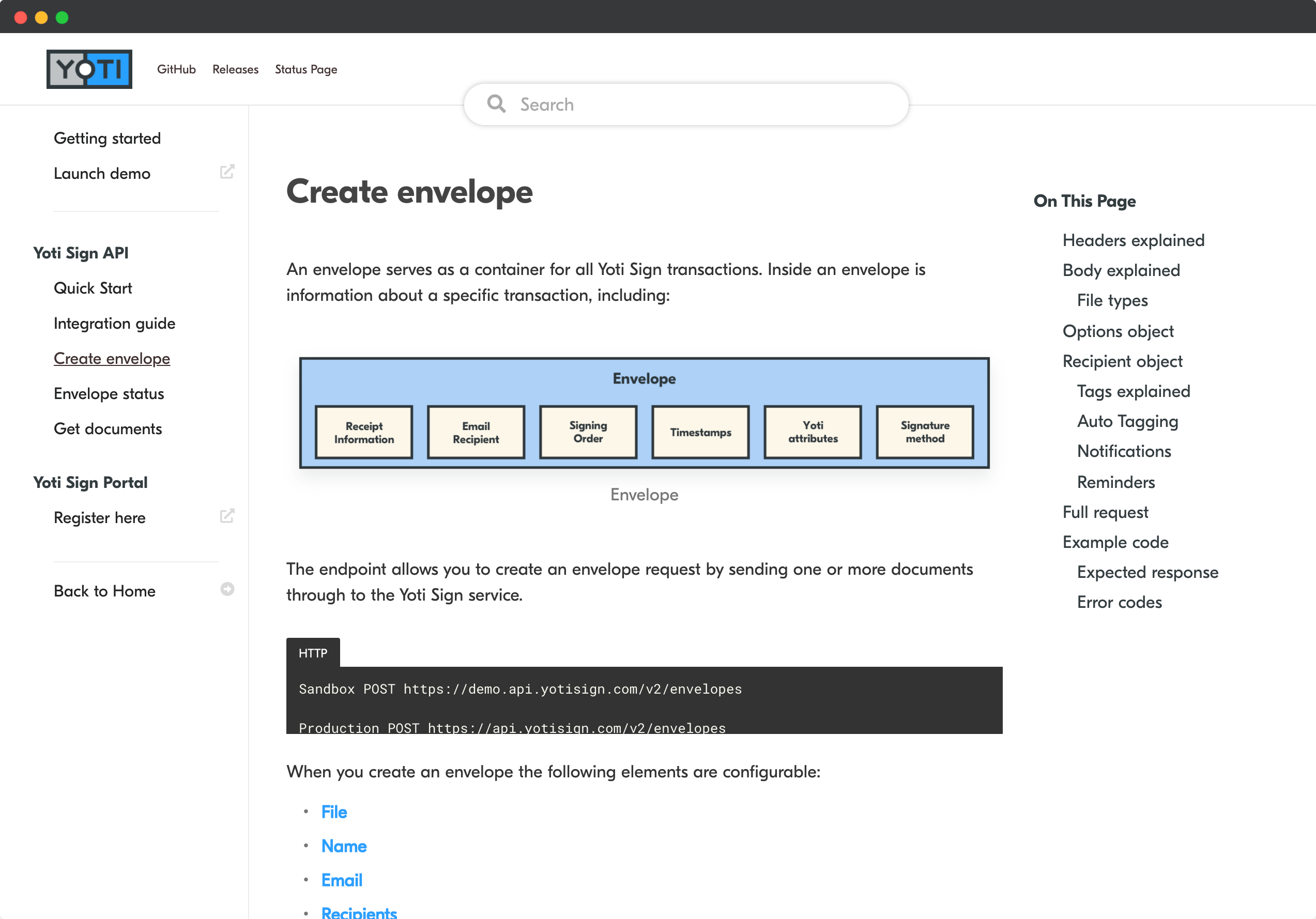This screenshot has width=1316, height=919.
Task: Click the Yoti Sign API section heading
Action: [x=81, y=253]
